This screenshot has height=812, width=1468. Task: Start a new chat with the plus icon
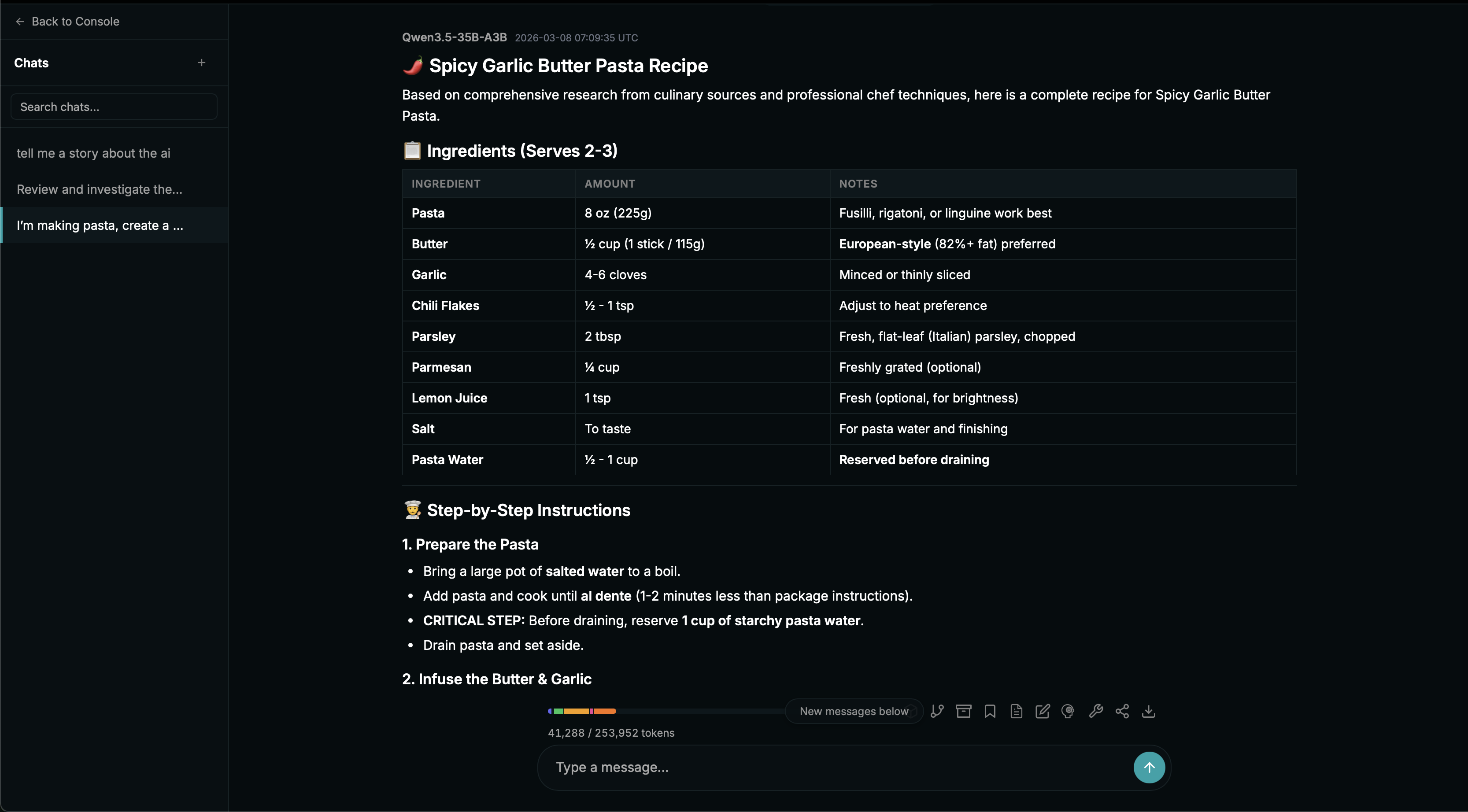(x=202, y=62)
